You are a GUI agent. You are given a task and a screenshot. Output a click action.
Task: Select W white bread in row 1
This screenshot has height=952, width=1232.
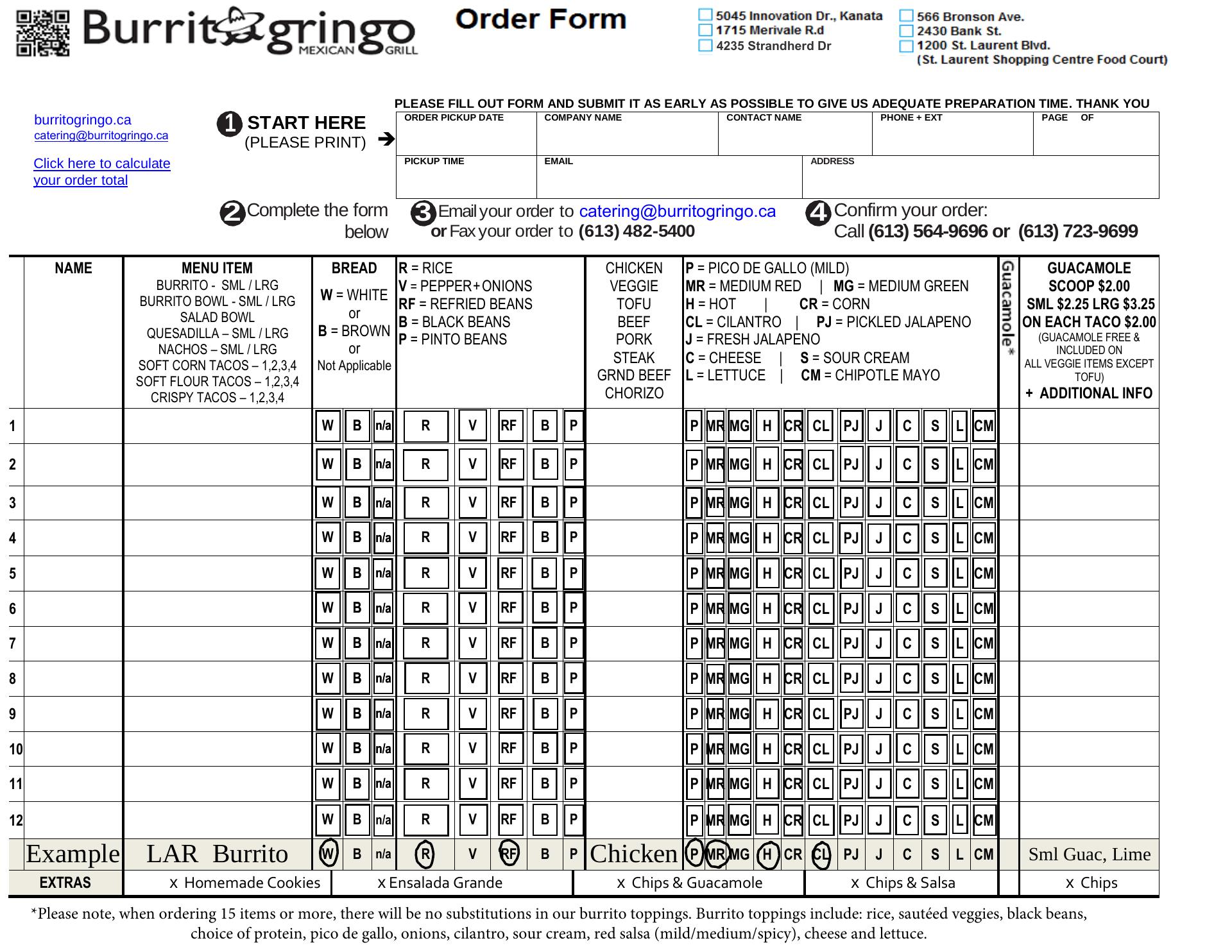327,426
